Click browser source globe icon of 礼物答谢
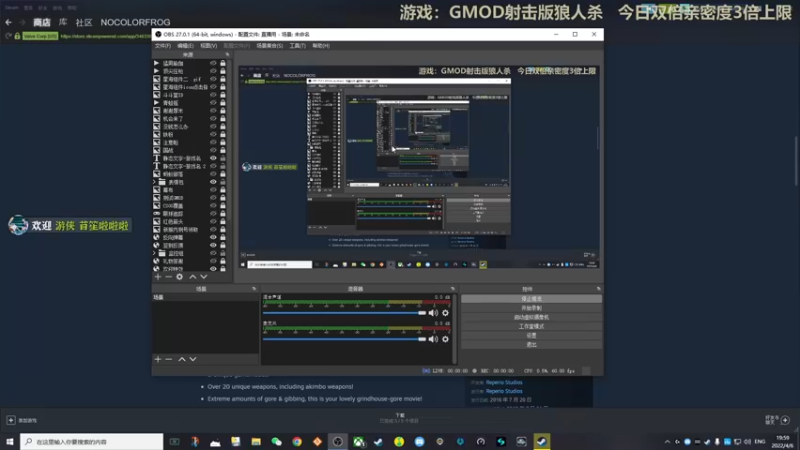The image size is (800, 450). coord(157,261)
